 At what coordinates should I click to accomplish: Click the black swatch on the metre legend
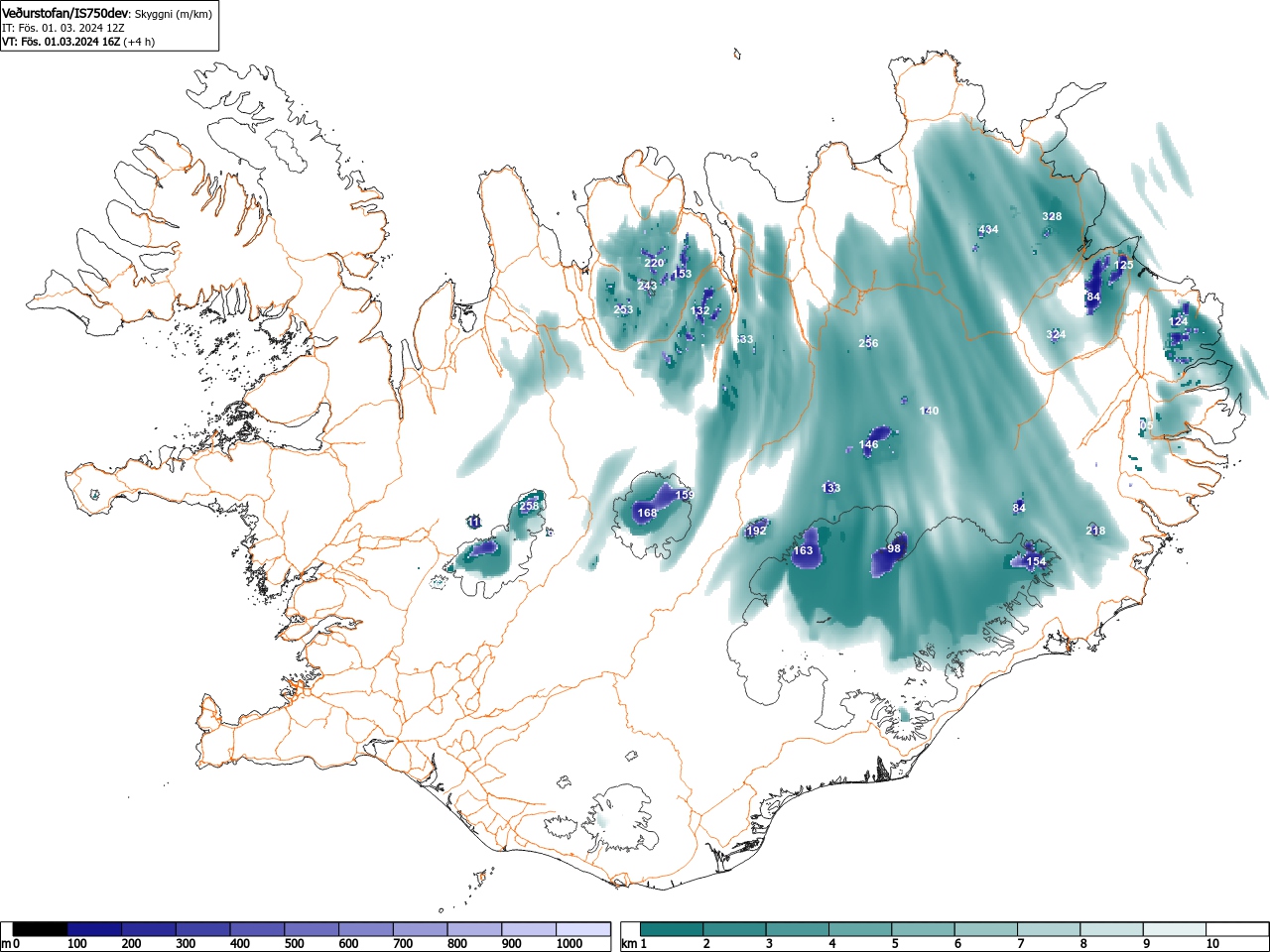coord(41,929)
